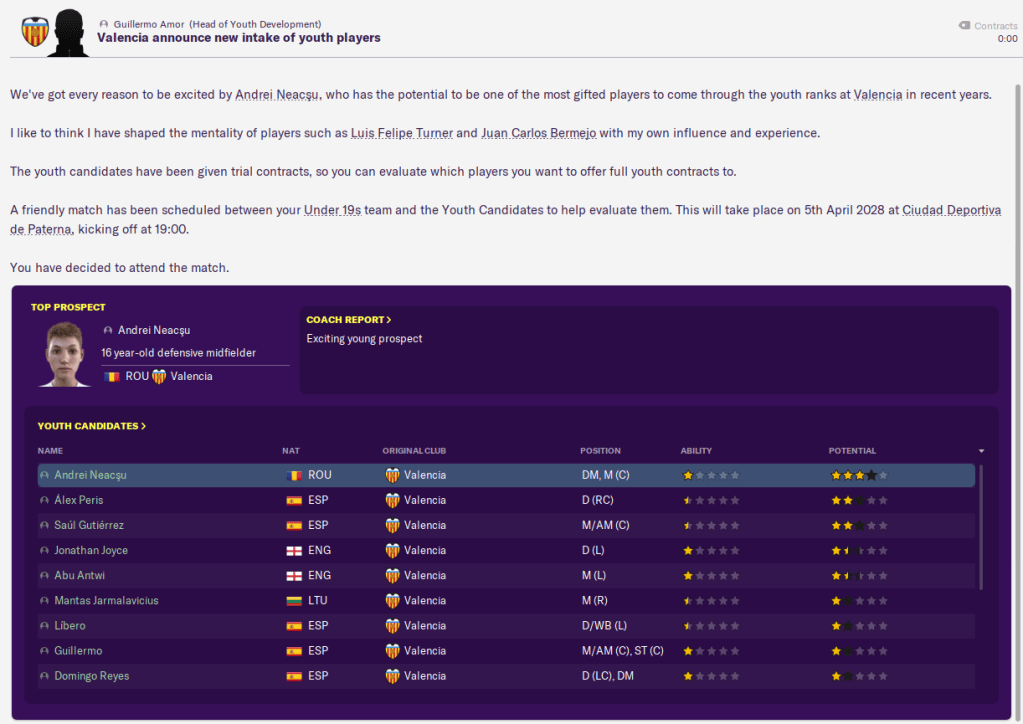1023x724 pixels.
Task: Open the table column options dropdown arrow
Action: point(981,451)
